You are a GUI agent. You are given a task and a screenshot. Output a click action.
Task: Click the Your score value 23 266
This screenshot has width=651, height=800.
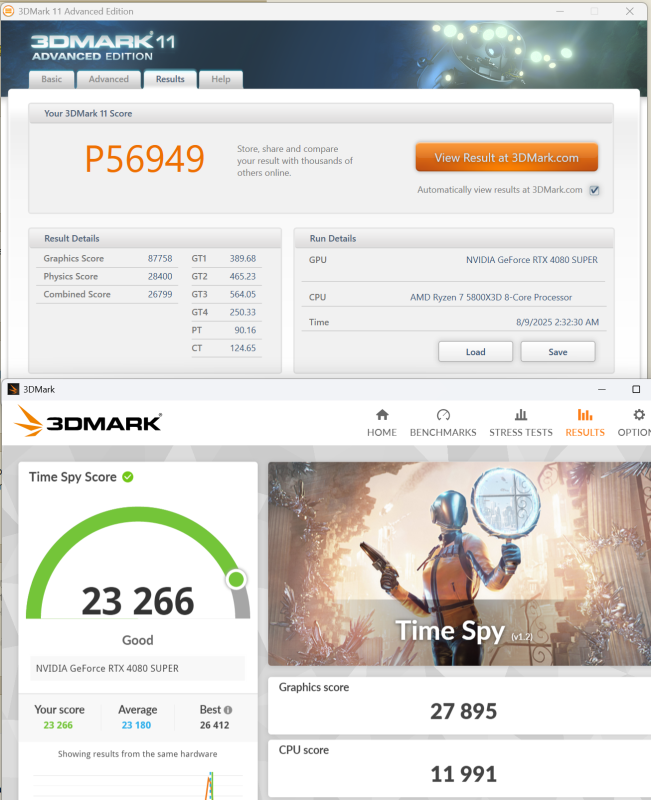58,725
